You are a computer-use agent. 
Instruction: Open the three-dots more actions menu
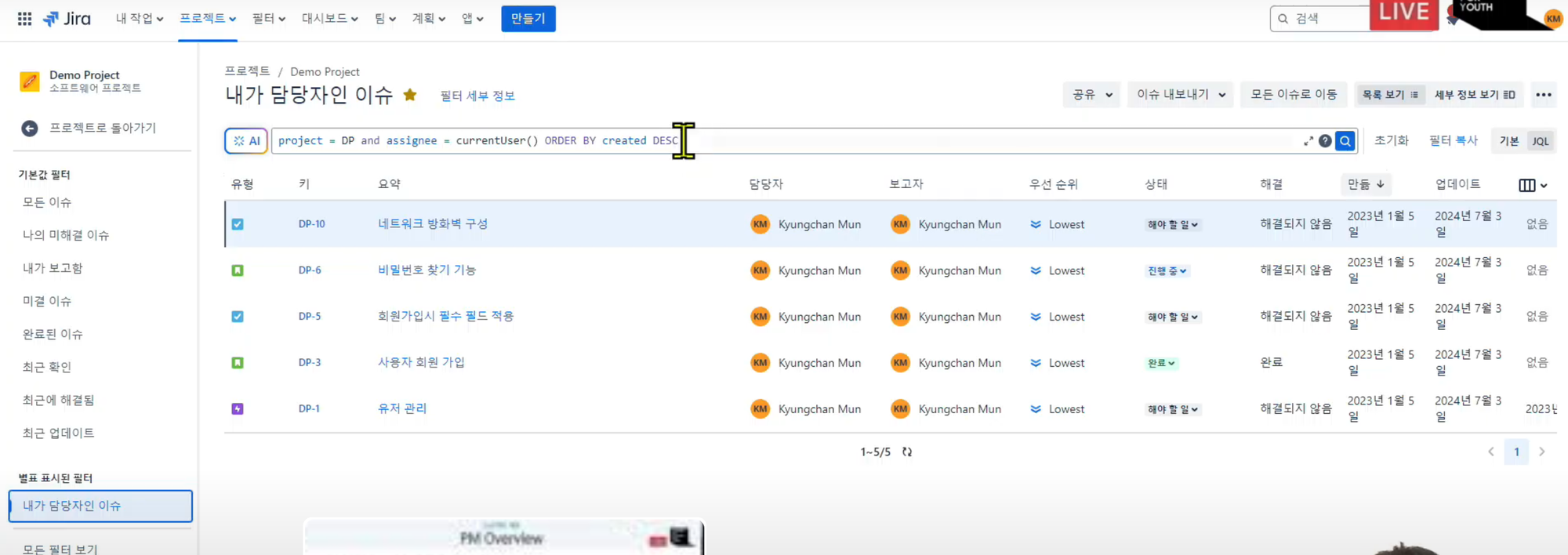click(x=1544, y=95)
